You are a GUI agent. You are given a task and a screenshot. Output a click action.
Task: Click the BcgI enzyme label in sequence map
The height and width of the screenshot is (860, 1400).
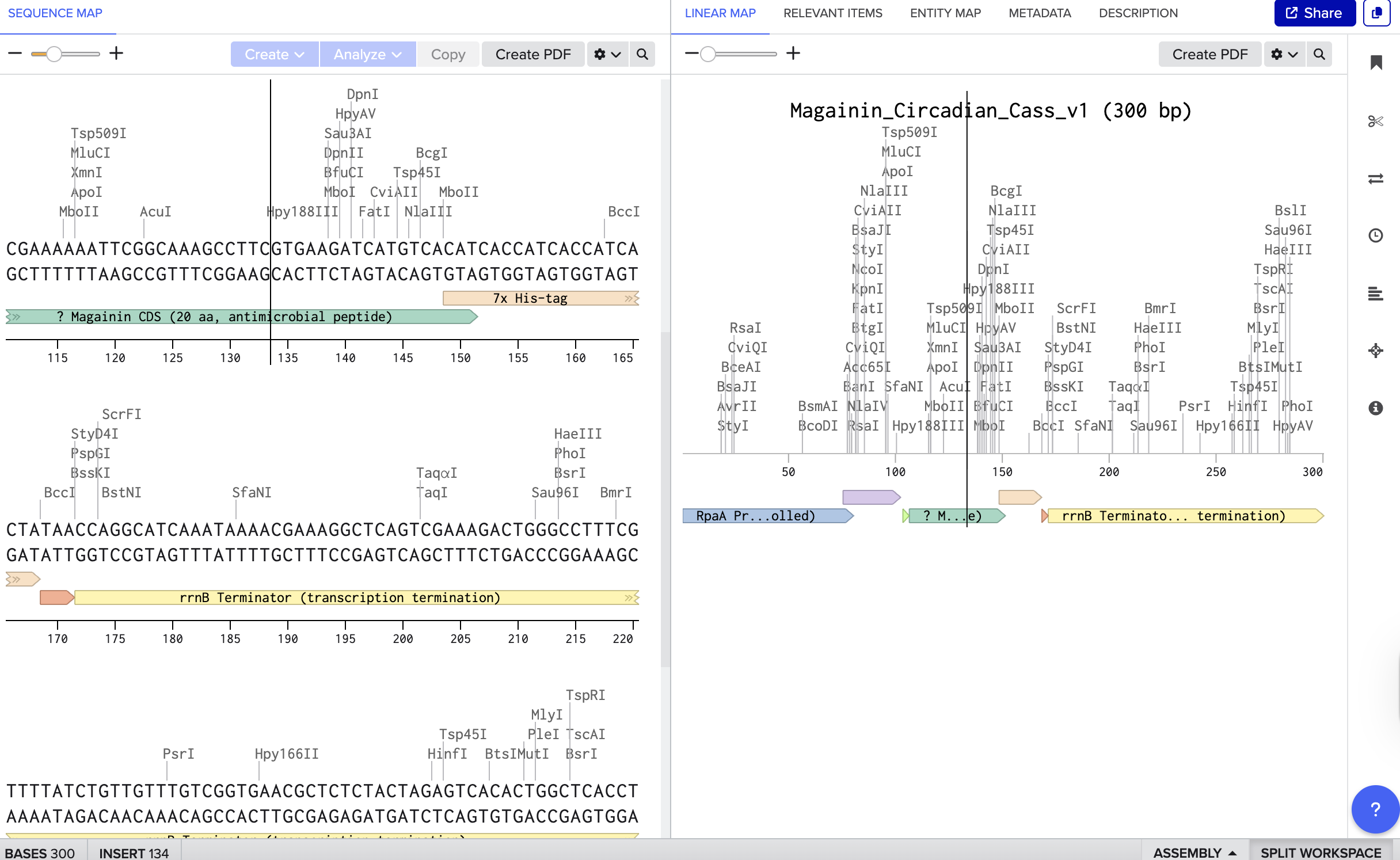(x=431, y=153)
